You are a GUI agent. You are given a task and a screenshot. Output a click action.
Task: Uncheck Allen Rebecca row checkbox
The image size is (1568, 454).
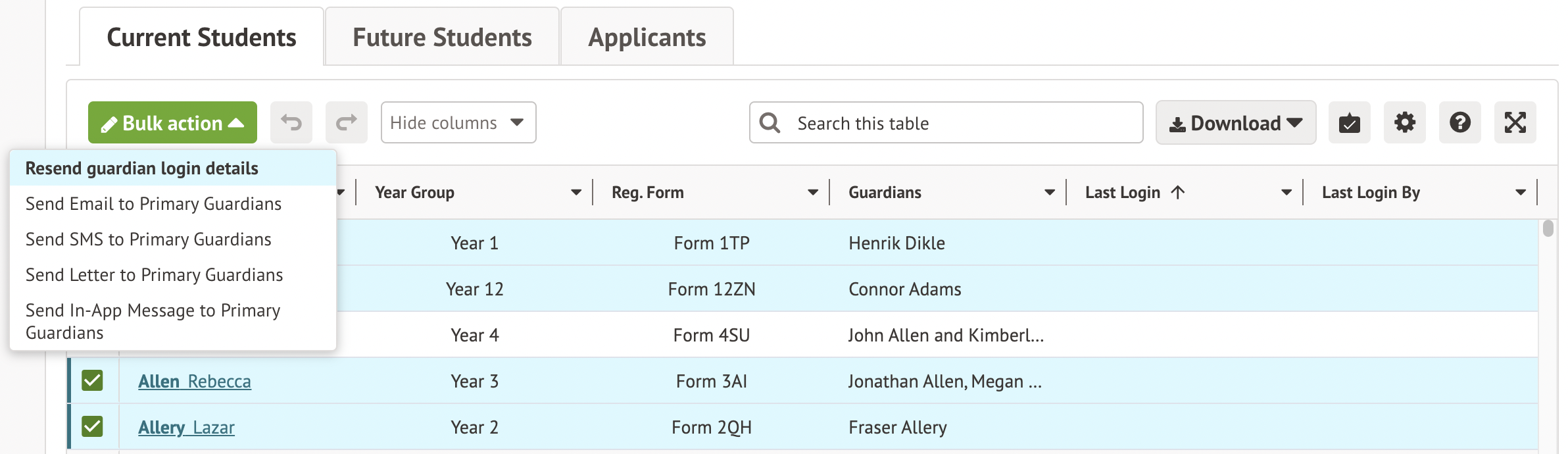click(x=92, y=380)
